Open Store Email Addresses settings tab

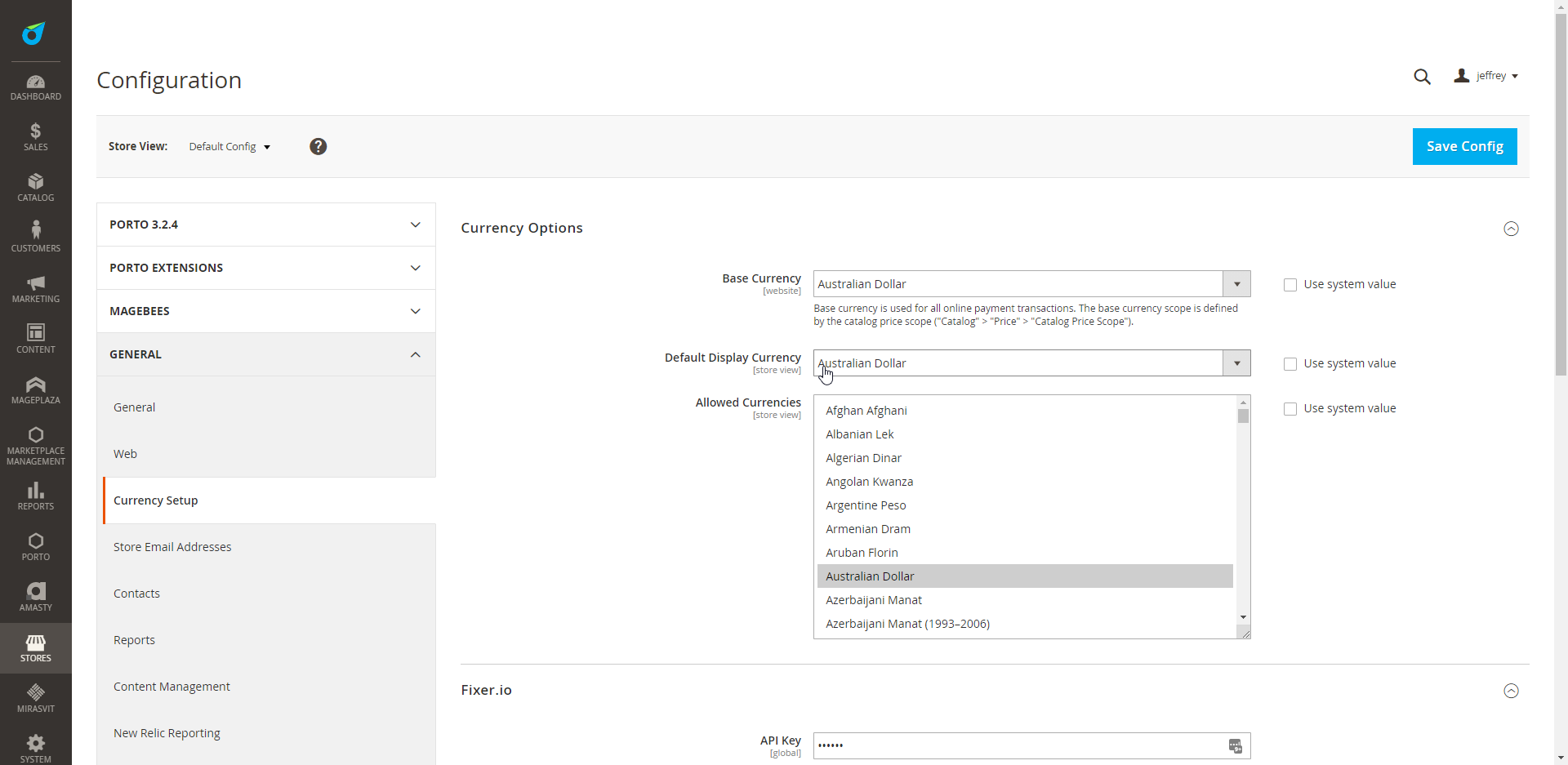[172, 547]
